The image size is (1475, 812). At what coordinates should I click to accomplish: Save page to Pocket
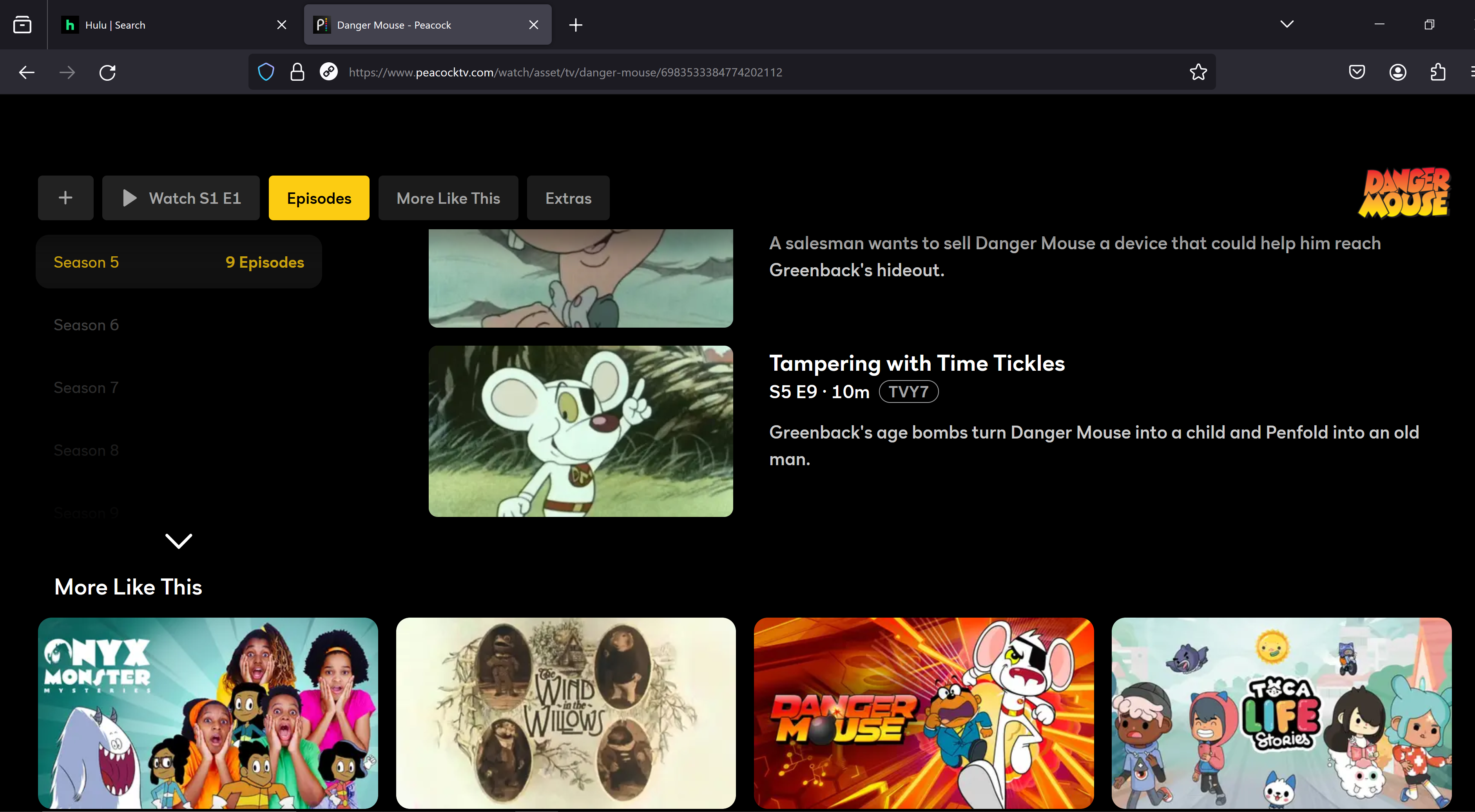pyautogui.click(x=1357, y=72)
